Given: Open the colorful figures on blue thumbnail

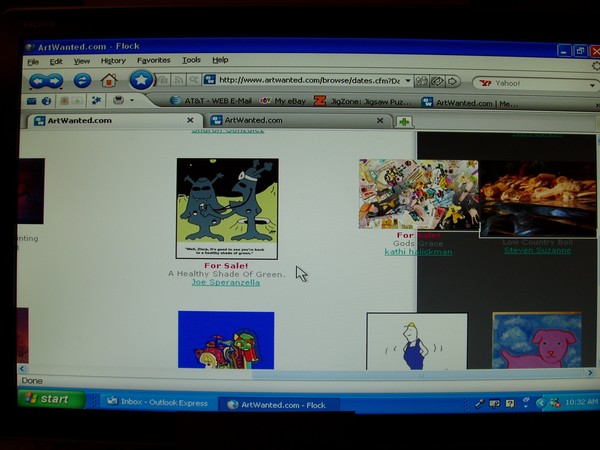Looking at the screenshot, I should click(226, 340).
